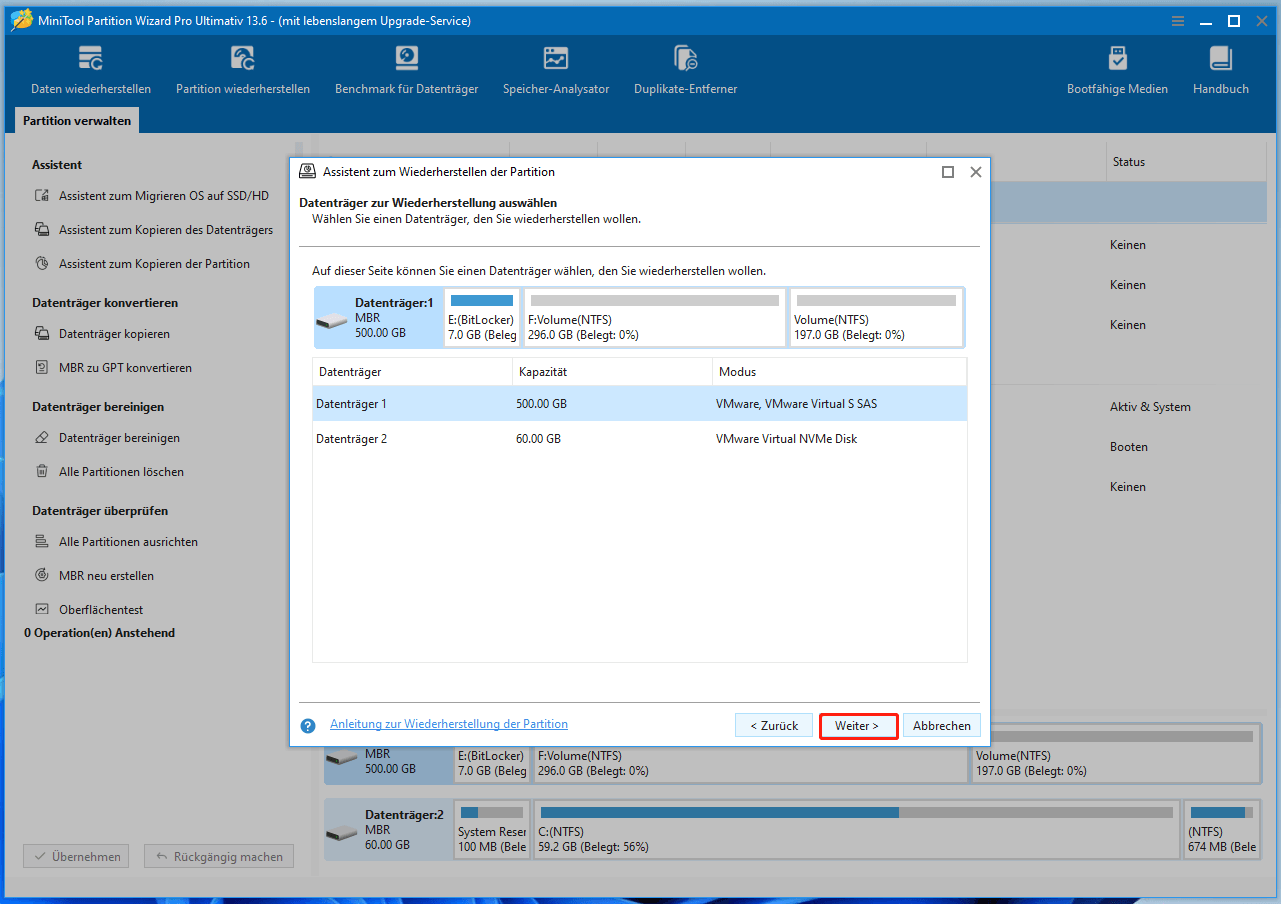This screenshot has height=904, width=1281.
Task: Open the Handbuch
Action: coord(1220,68)
